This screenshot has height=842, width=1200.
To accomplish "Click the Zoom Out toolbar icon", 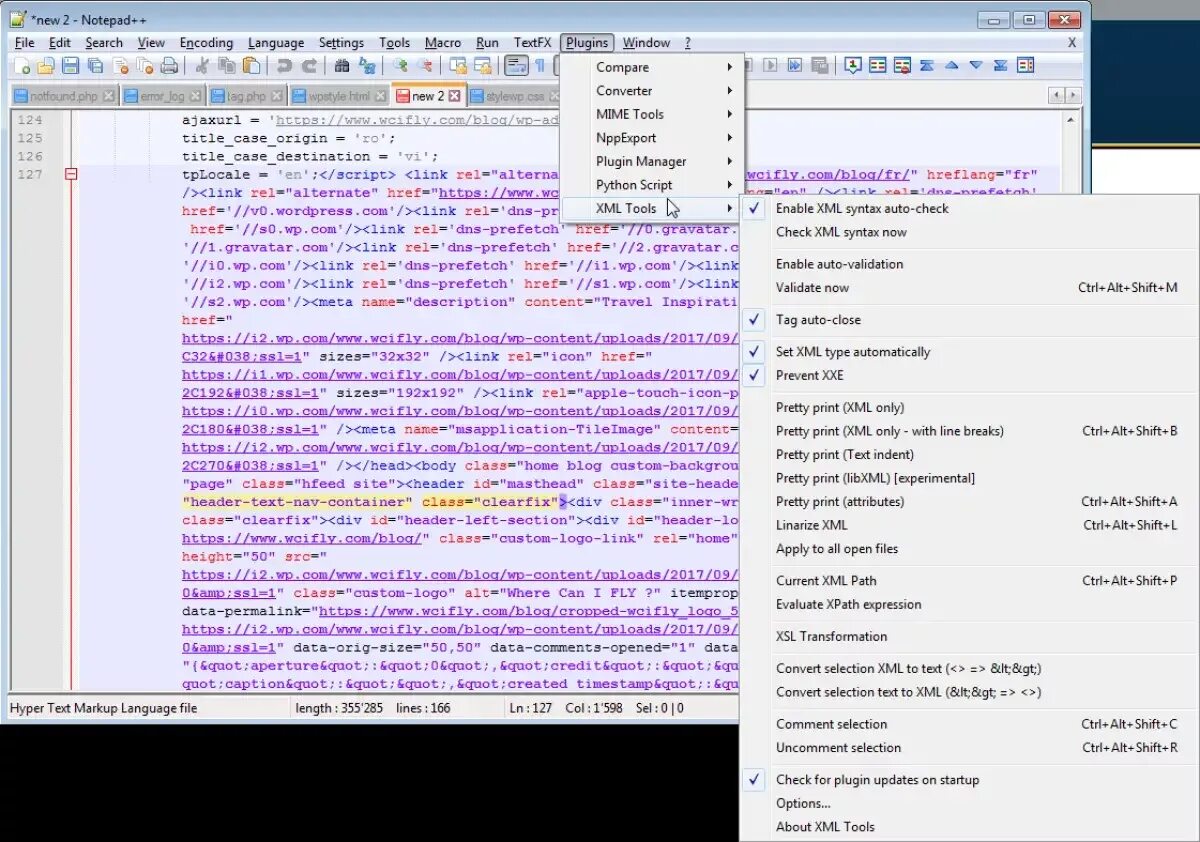I will click(x=425, y=66).
